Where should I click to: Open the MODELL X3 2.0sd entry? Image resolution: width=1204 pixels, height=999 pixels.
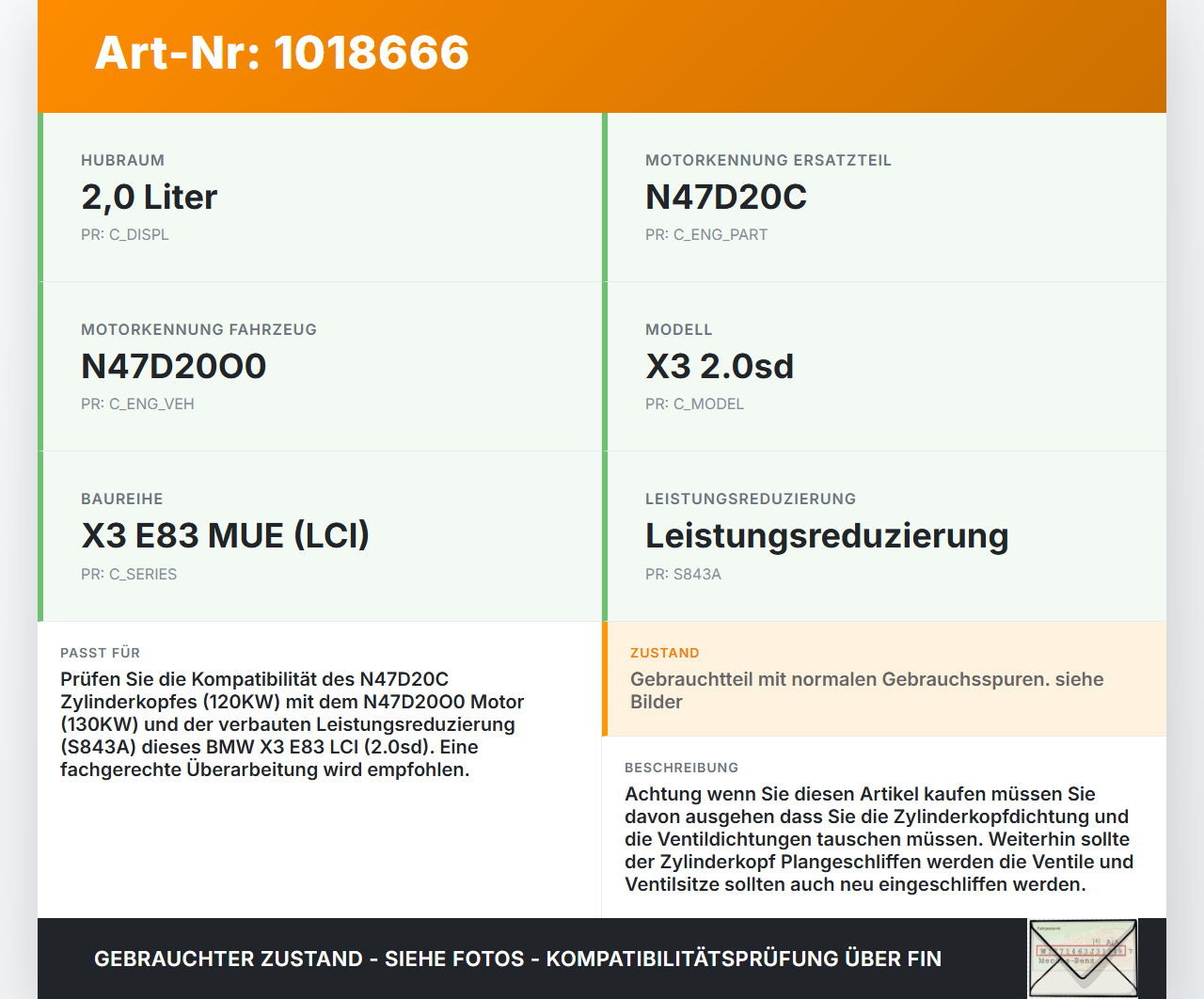[x=884, y=366]
